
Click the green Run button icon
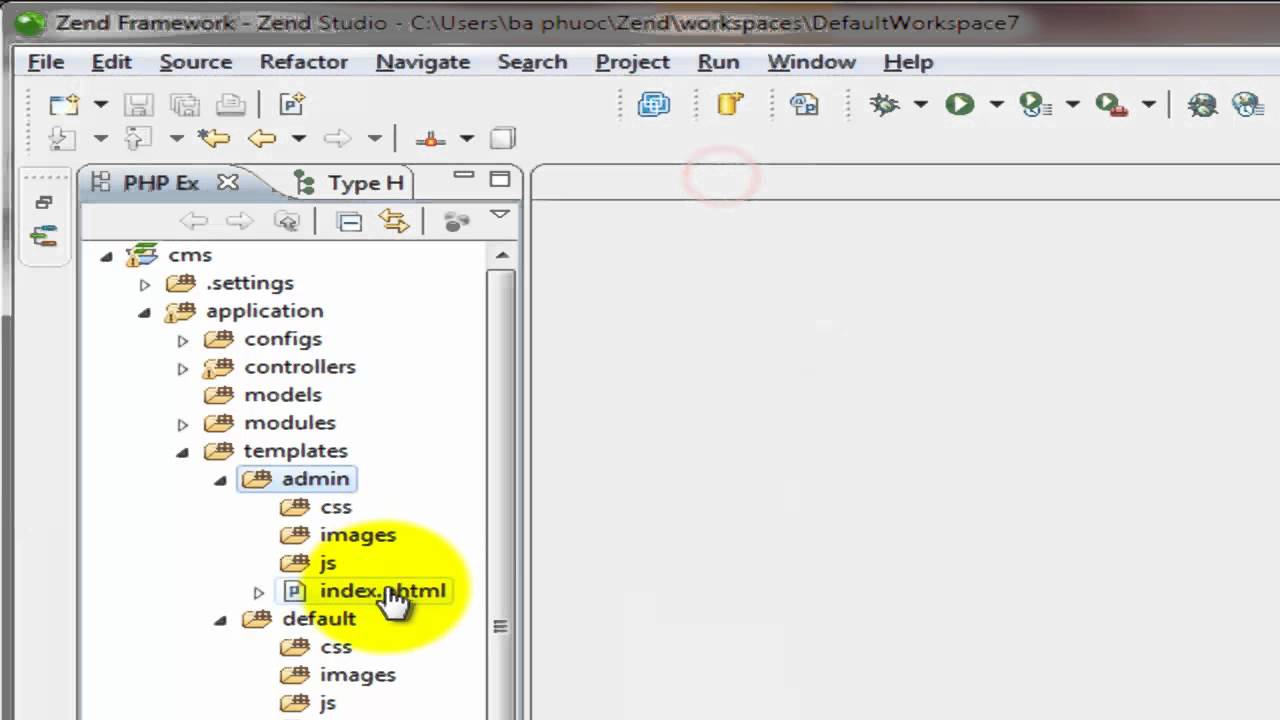point(960,104)
